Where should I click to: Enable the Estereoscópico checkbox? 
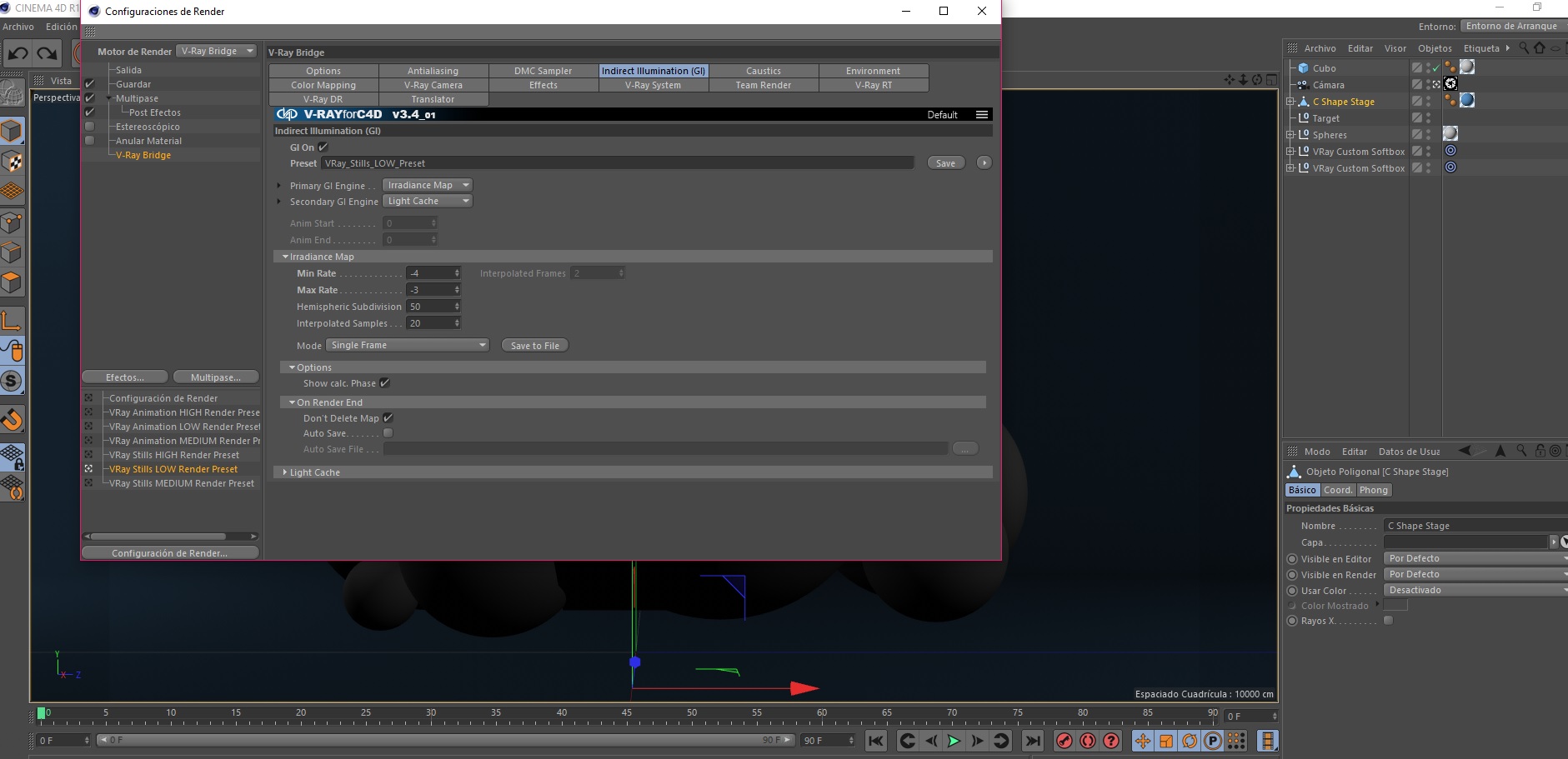click(90, 127)
